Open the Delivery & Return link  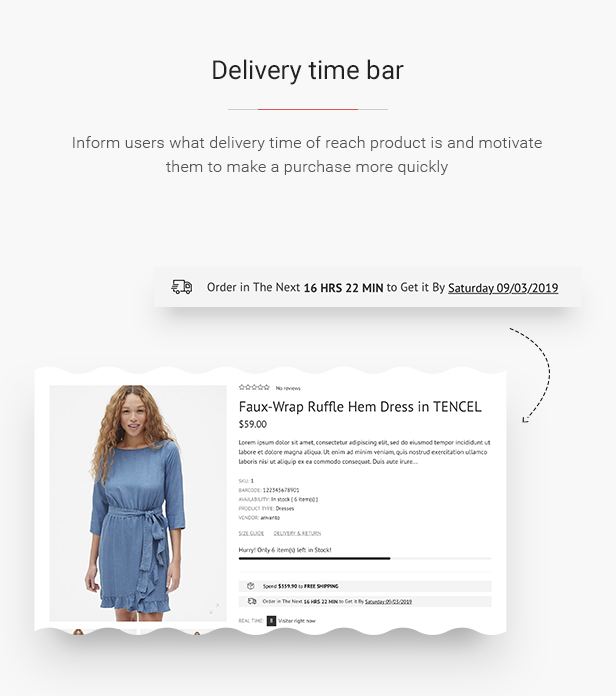(297, 533)
